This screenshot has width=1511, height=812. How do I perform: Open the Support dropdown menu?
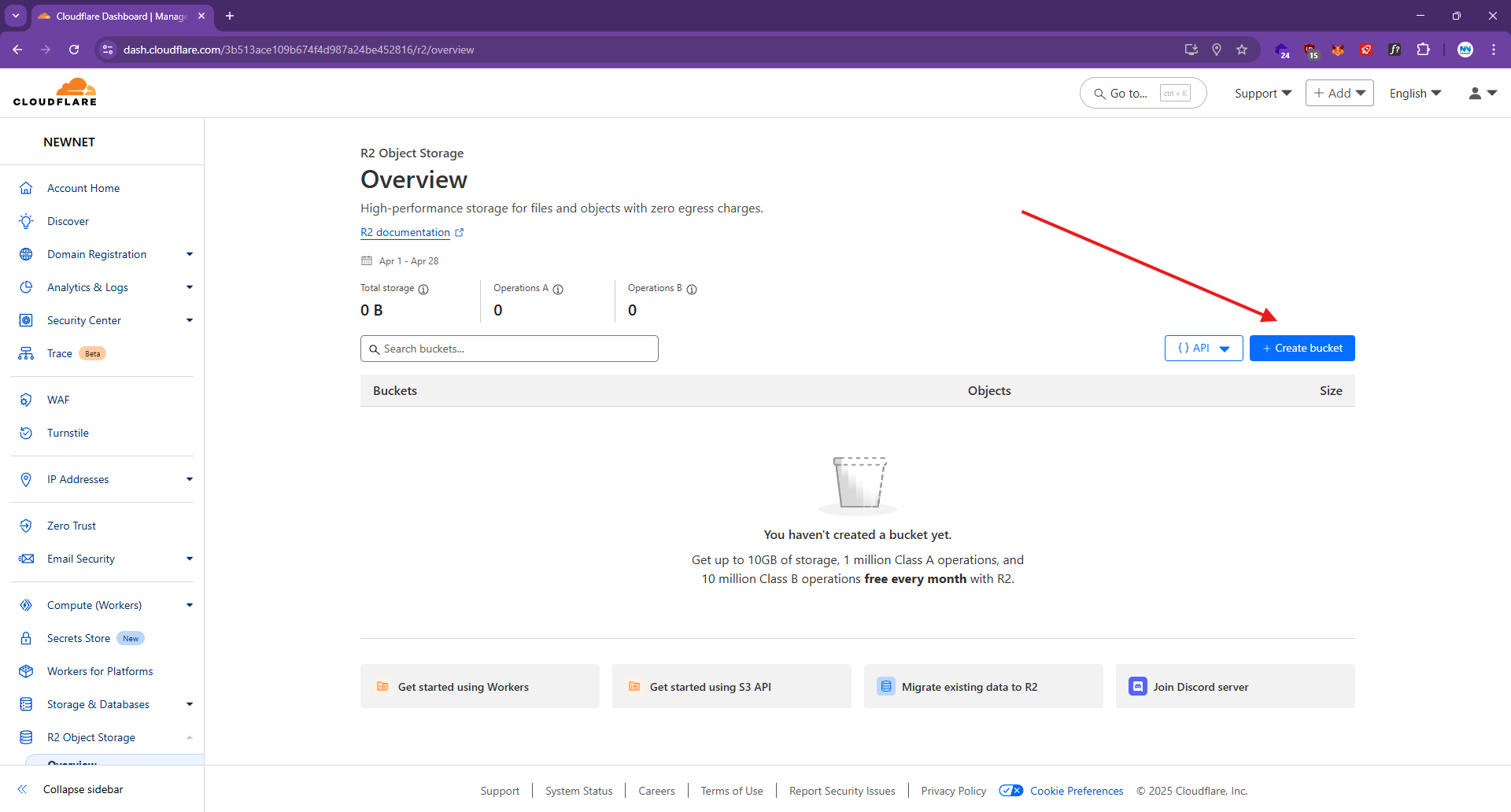click(1262, 93)
